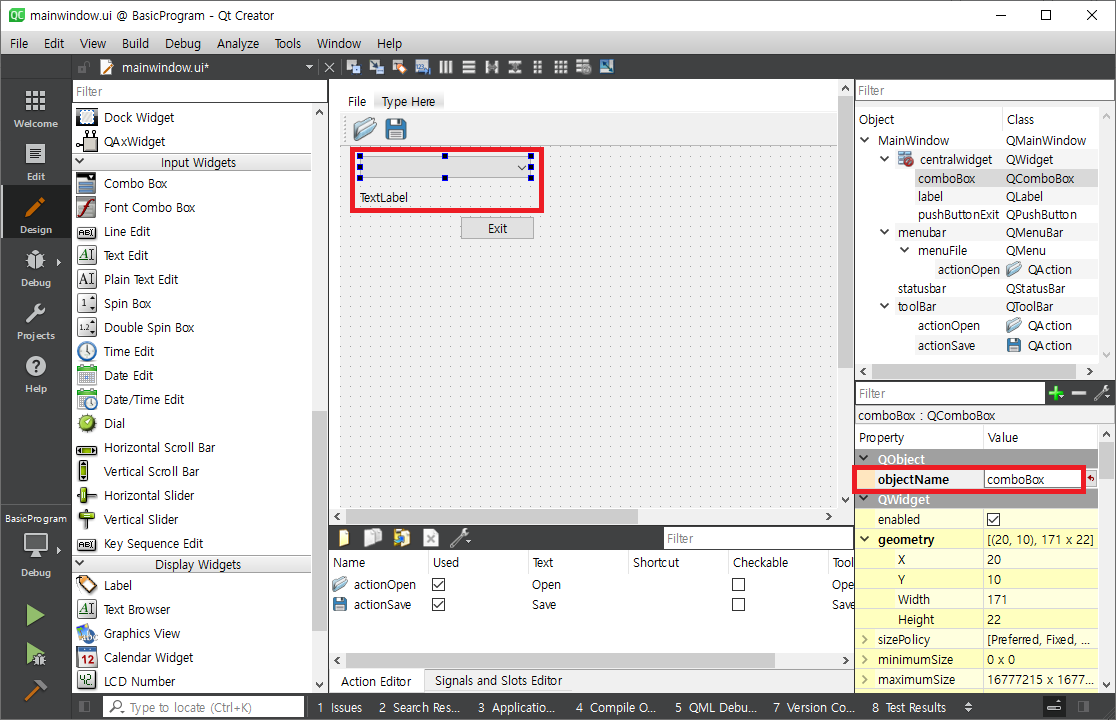This screenshot has width=1116, height=720.
Task: Add dynamic property with green plus
Action: pos(1056,393)
